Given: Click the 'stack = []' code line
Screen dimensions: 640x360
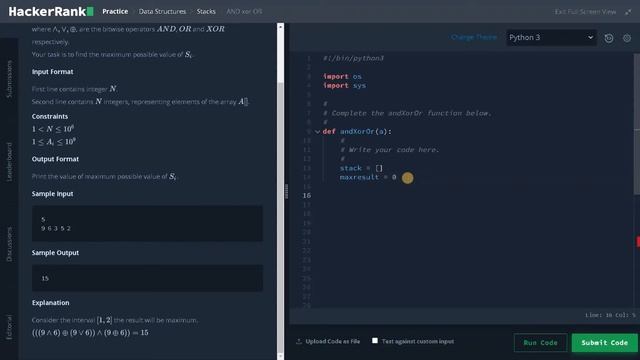Looking at the screenshot, I should pos(361,168).
